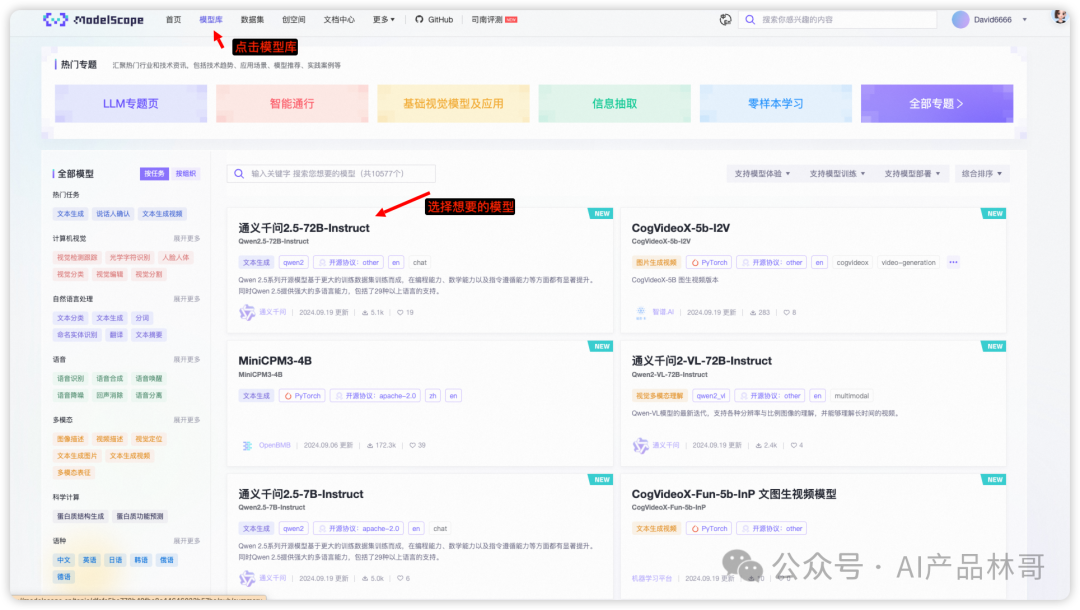The width and height of the screenshot is (1080, 610).
Task: Click the download icon on MiniCPM3-4B card
Action: pyautogui.click(x=370, y=445)
